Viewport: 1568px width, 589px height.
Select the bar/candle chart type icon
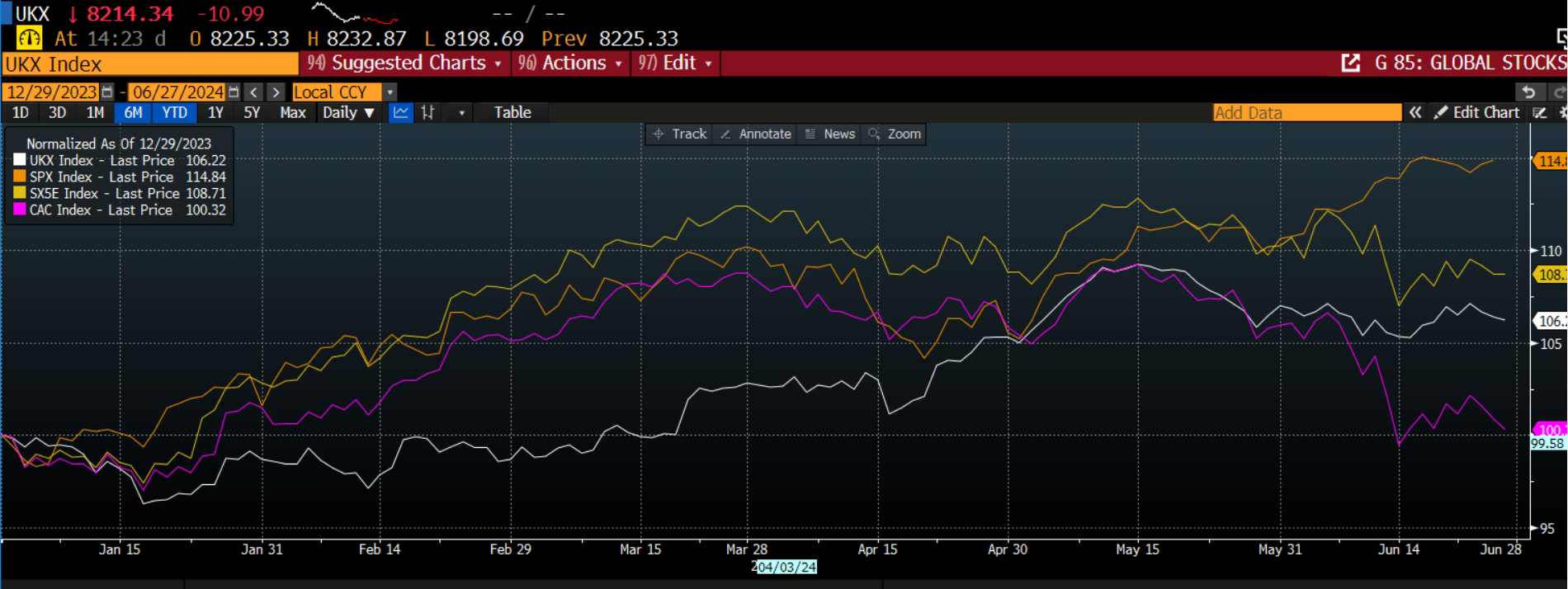[x=427, y=113]
